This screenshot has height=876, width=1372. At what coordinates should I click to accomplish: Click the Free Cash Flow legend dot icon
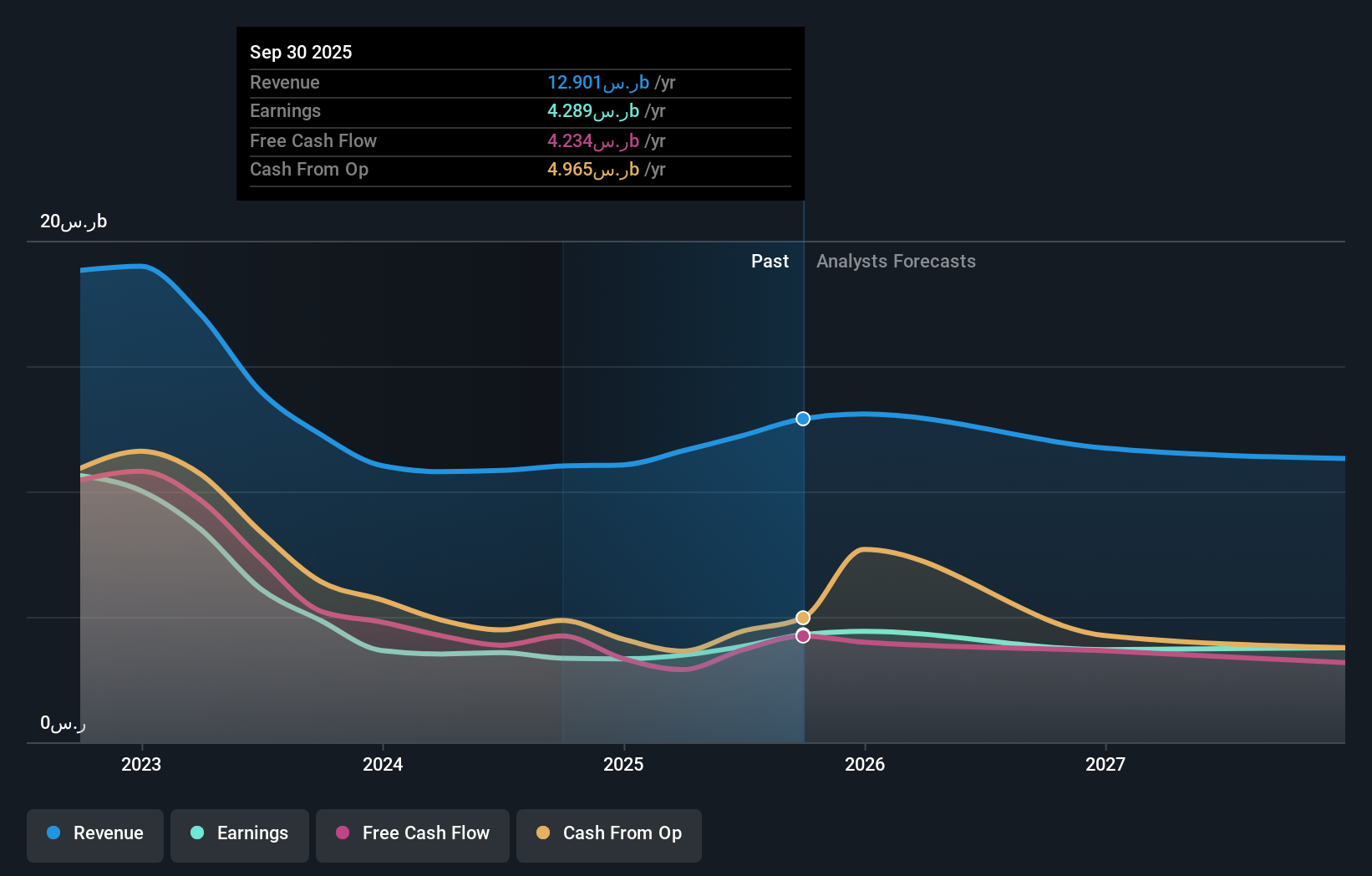point(343,833)
